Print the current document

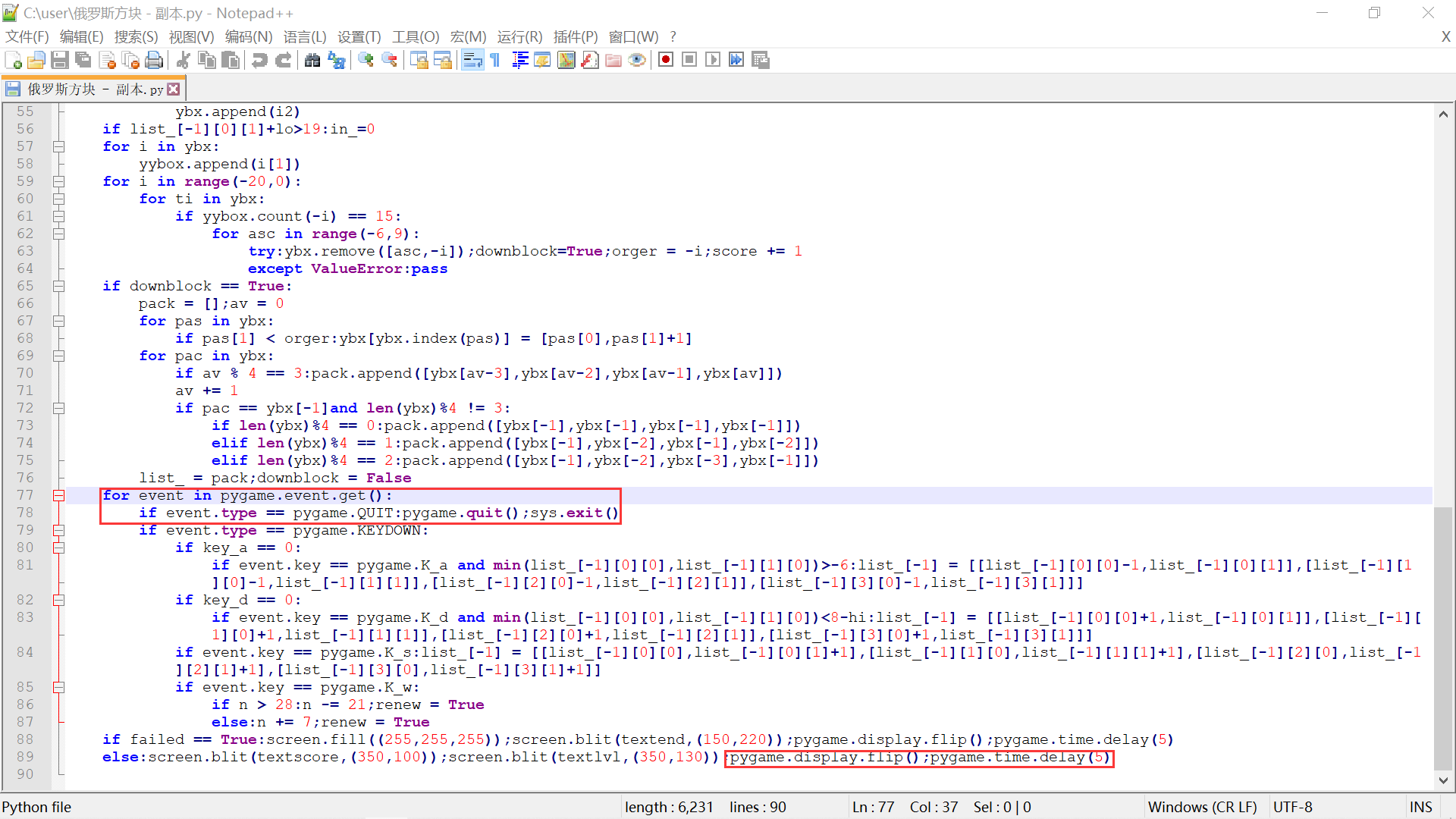tap(154, 60)
